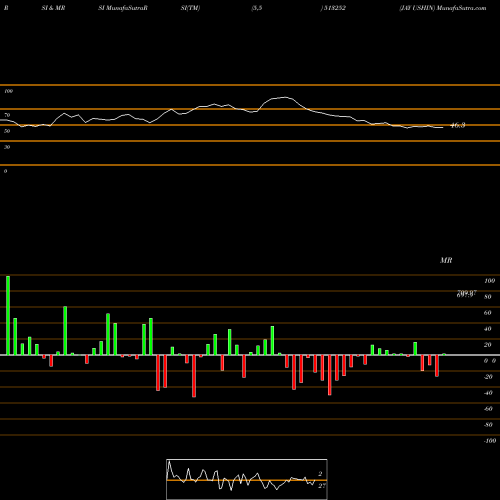Image resolution: width=500 pixels, height=500 pixels.
Task: Click the JAY USHIN MunafaSutra.com header text
Action: tap(443, 8)
